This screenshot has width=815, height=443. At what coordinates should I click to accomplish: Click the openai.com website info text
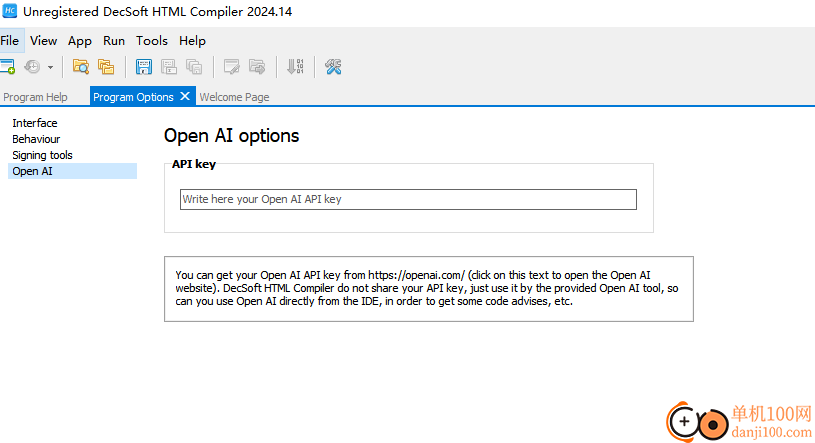coord(427,288)
